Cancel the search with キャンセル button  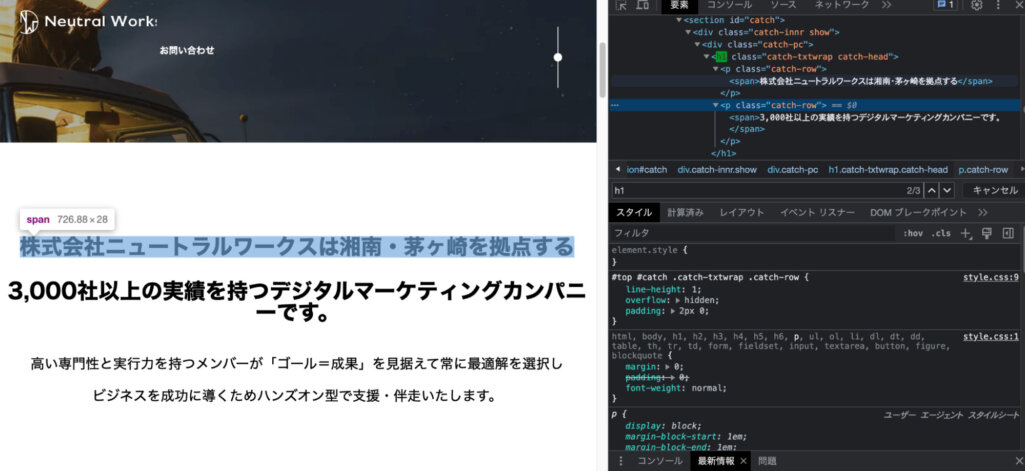tap(995, 191)
